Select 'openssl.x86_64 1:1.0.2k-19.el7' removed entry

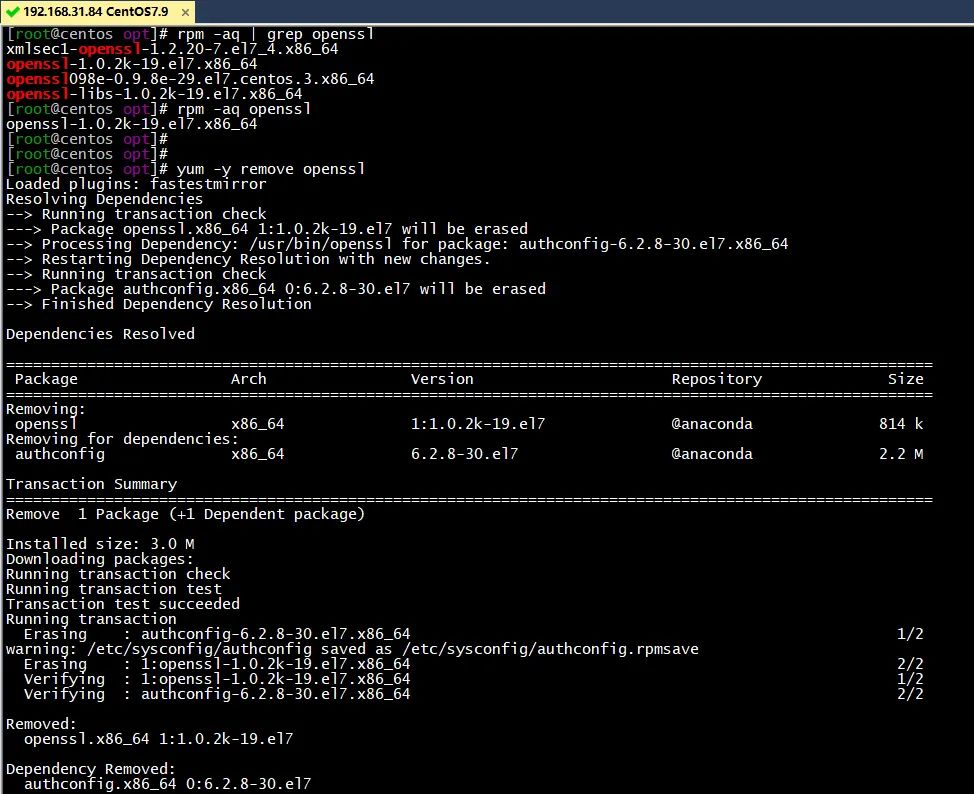pos(158,739)
